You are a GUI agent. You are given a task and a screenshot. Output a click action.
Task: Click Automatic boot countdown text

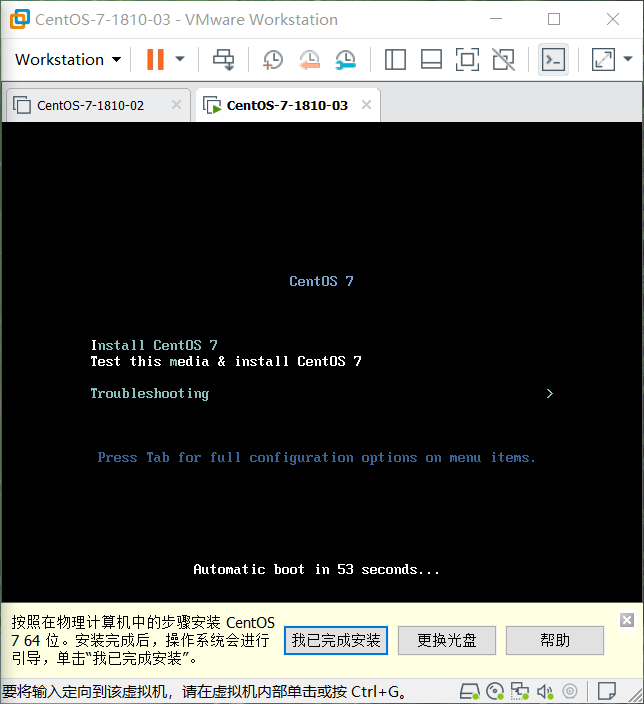click(x=316, y=569)
